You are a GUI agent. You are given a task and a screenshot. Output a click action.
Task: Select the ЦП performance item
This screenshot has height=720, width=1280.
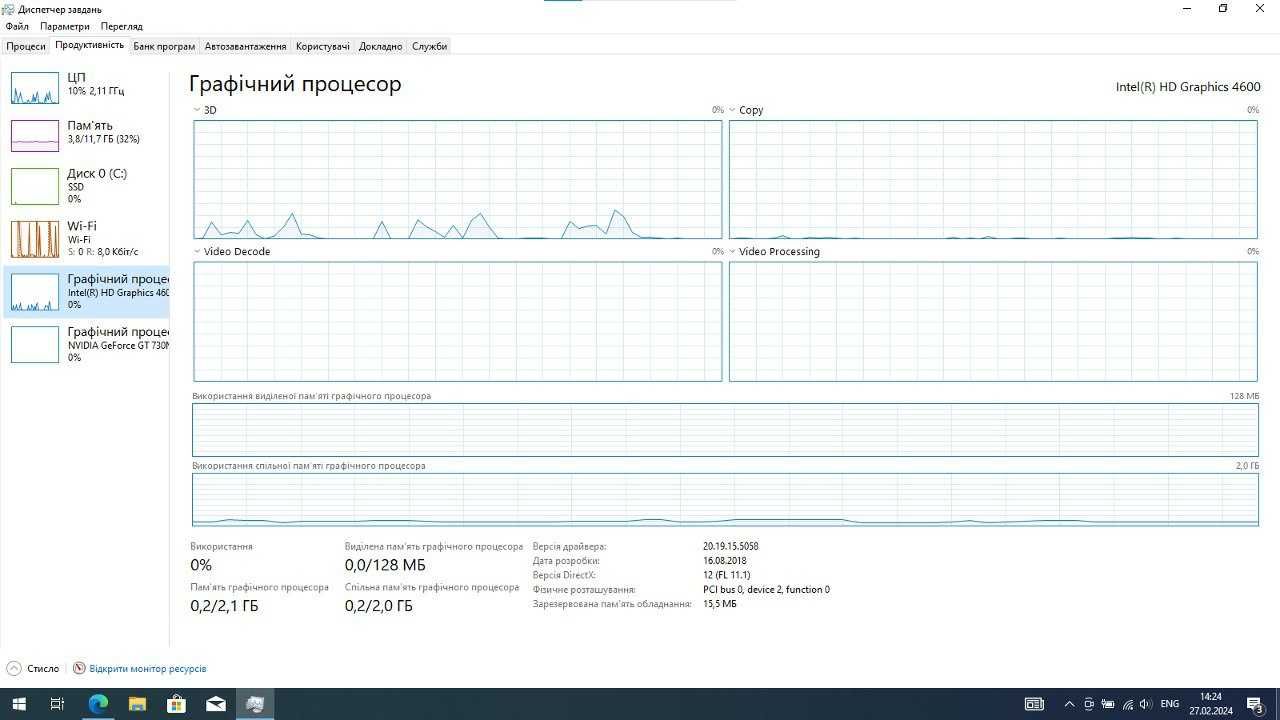pos(86,87)
